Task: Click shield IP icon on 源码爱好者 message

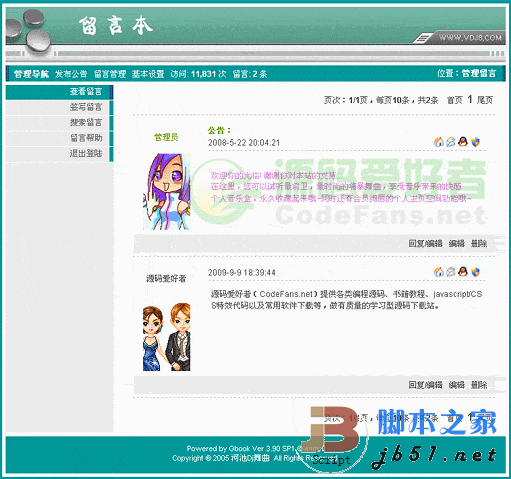Action: tap(475, 272)
